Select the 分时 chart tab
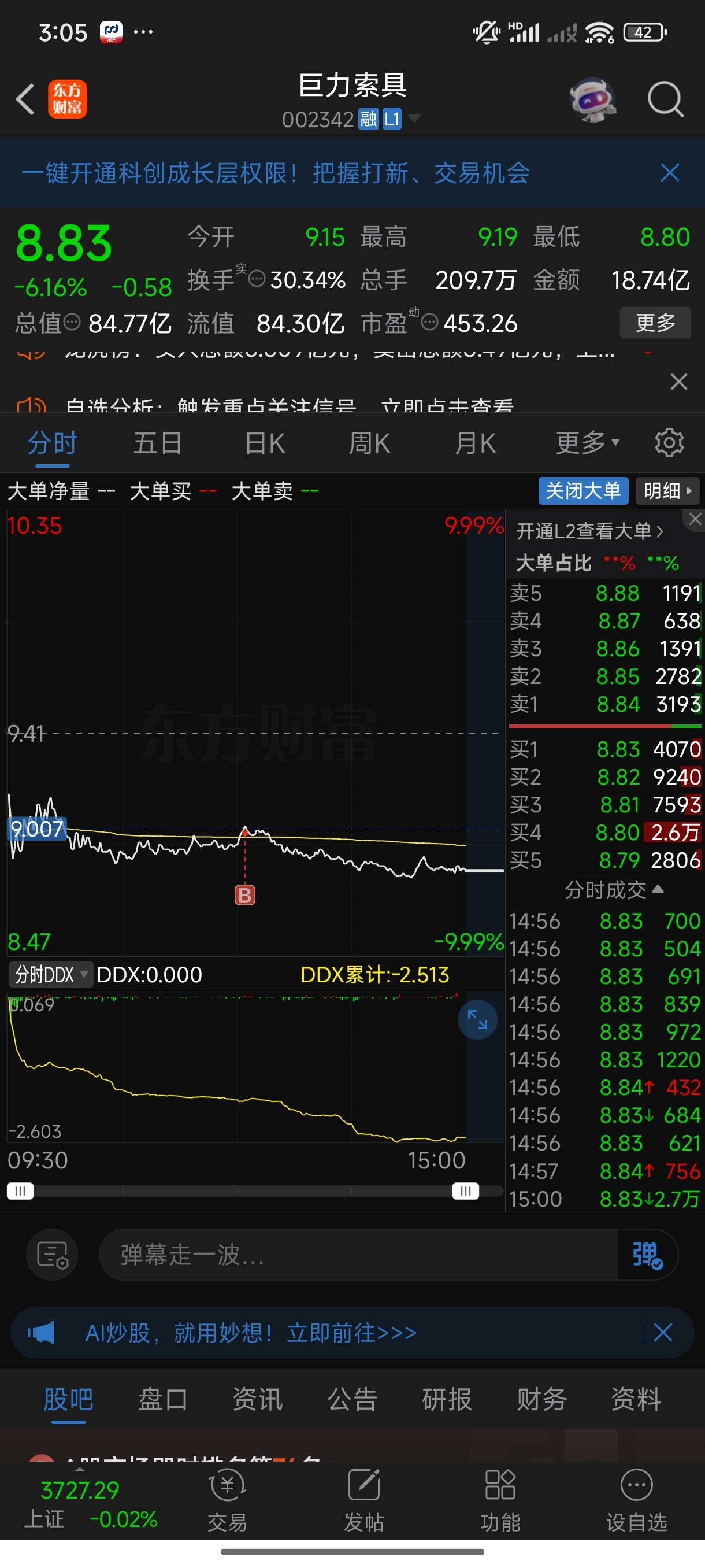 pos(53,443)
